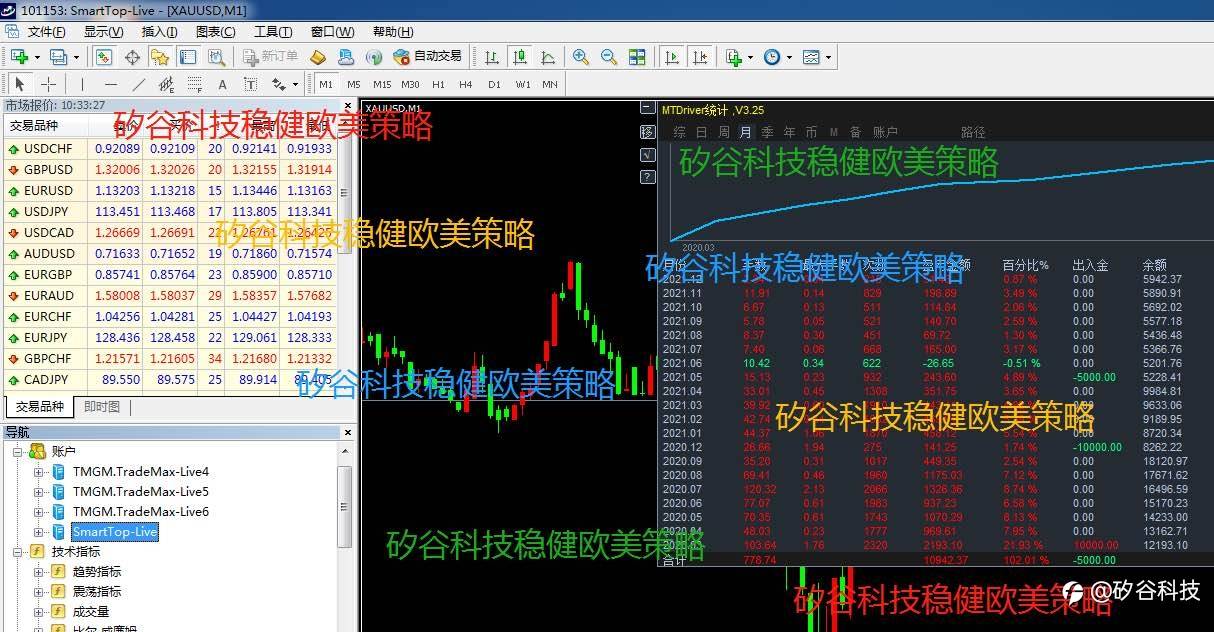Click the 新订单 new order button
Screen dimensions: 1214x632
click(270, 57)
